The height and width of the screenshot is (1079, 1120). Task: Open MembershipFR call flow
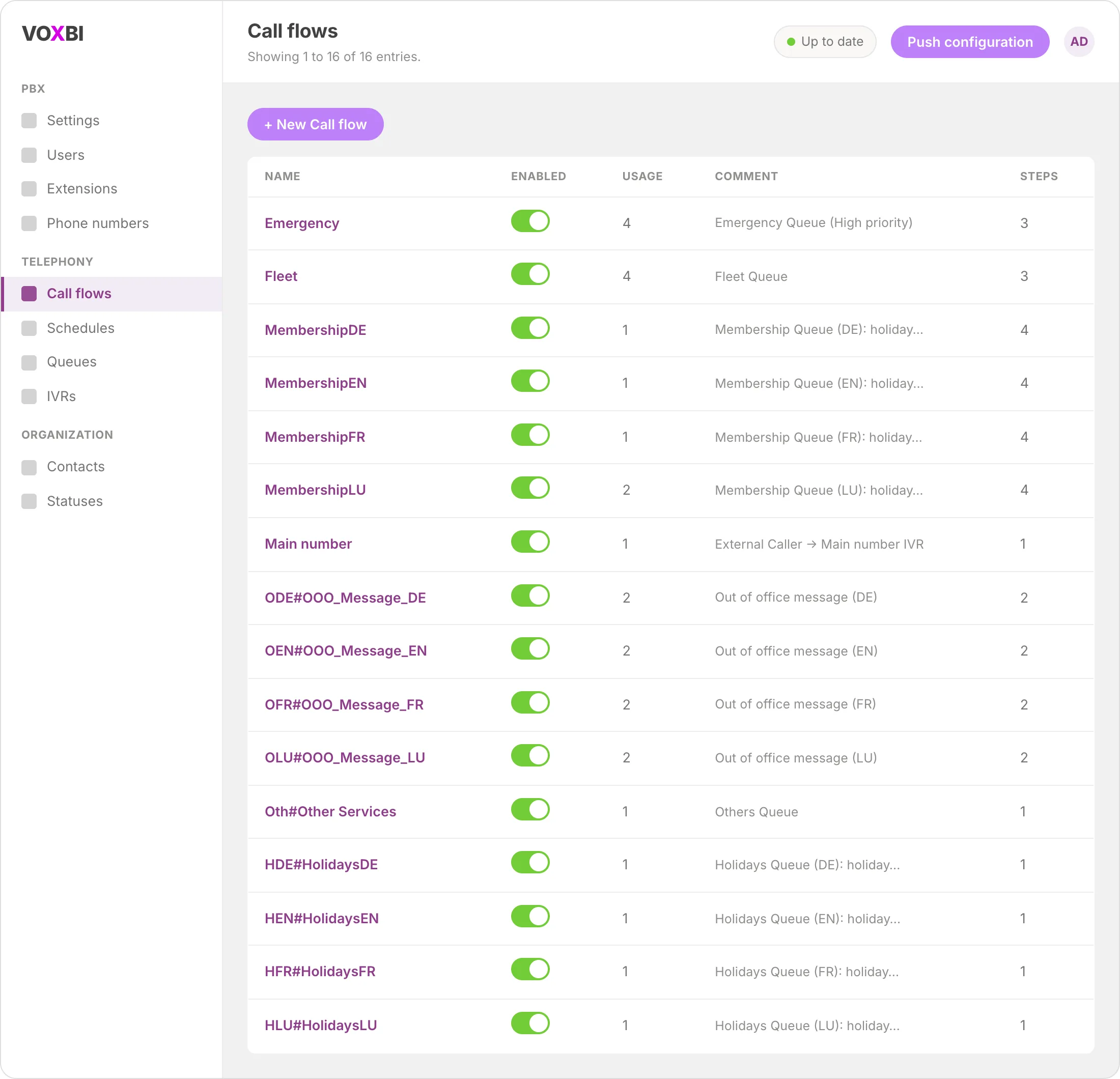[315, 437]
